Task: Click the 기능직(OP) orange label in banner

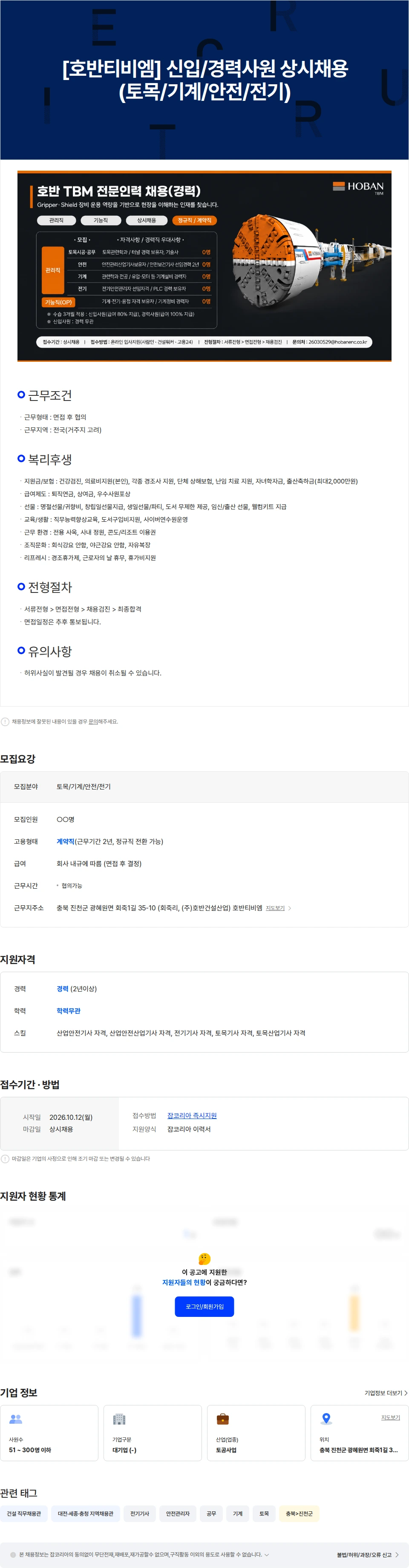Action: click(58, 302)
